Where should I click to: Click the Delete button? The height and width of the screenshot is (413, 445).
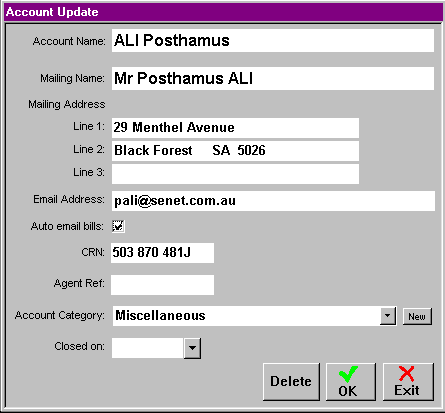pyautogui.click(x=291, y=382)
